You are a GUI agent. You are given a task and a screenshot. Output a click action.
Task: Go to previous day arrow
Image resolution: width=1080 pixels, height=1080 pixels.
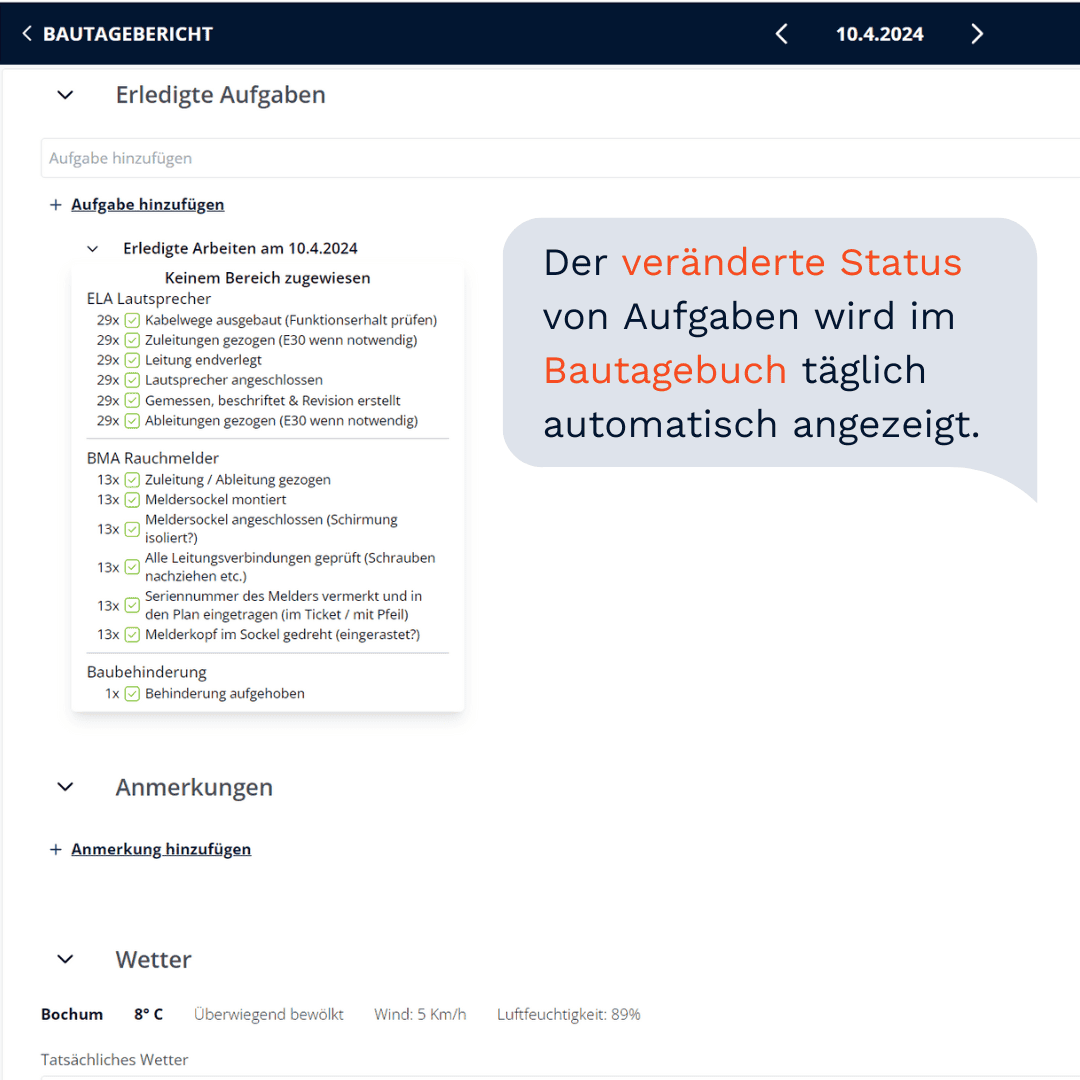[x=782, y=34]
